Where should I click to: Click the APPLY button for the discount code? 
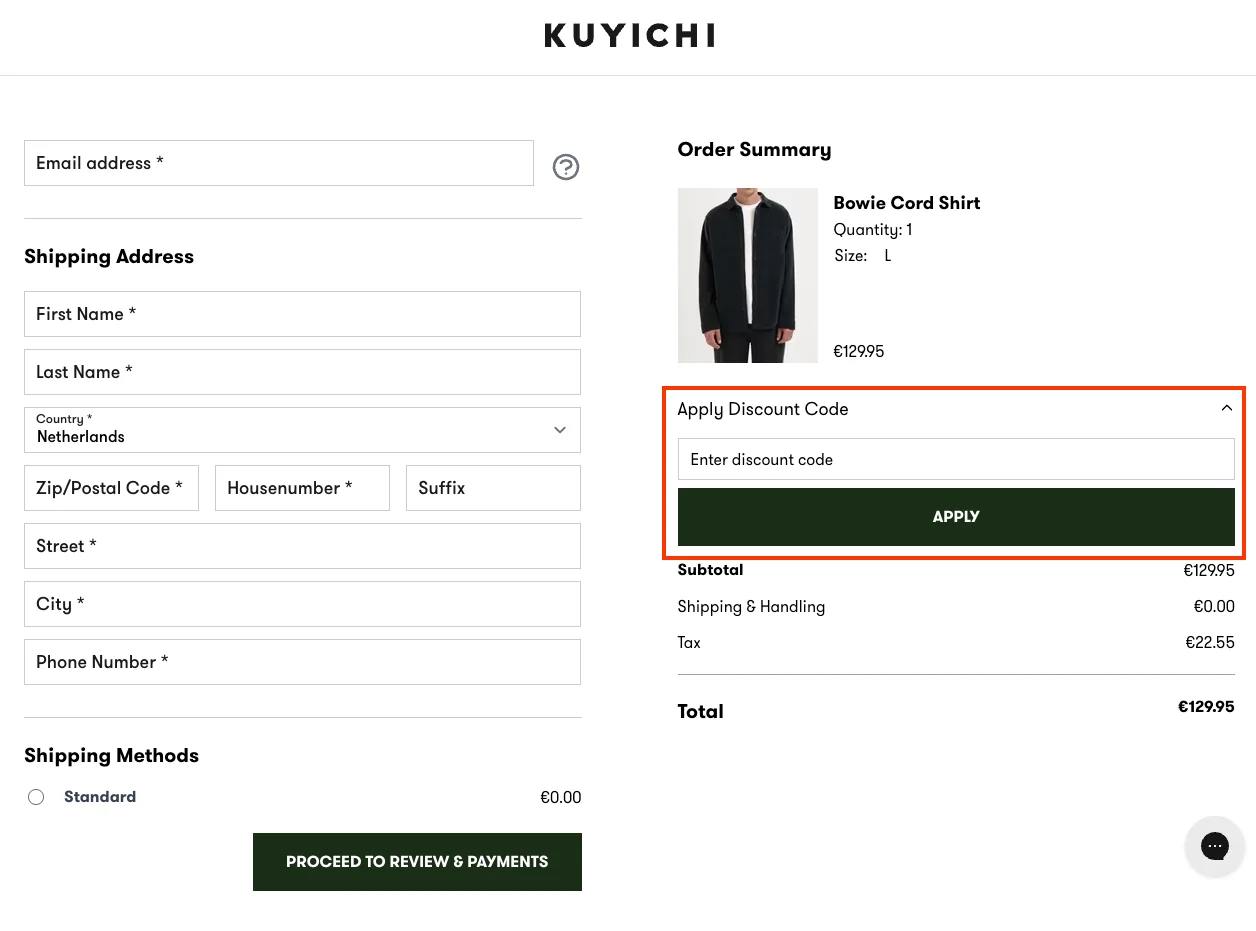pos(955,516)
